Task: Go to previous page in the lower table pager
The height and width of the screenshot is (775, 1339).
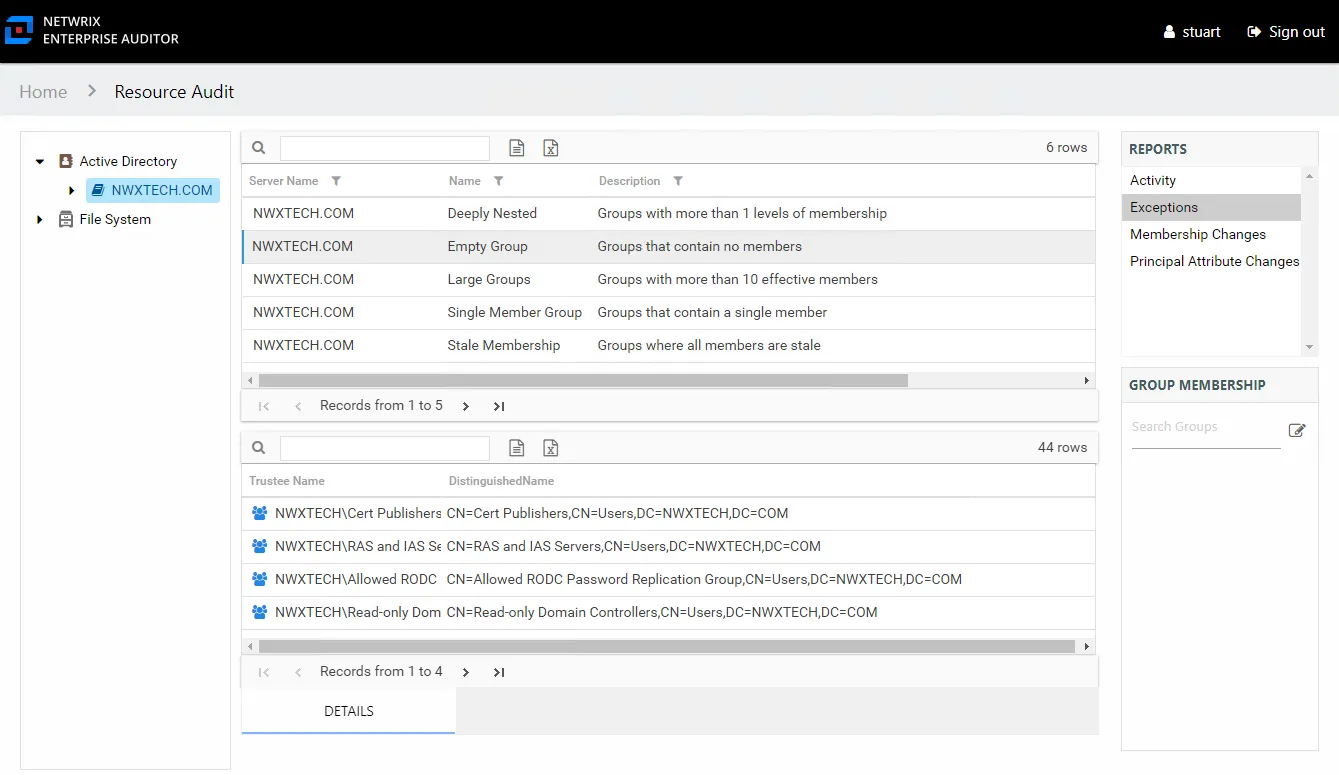Action: [298, 672]
